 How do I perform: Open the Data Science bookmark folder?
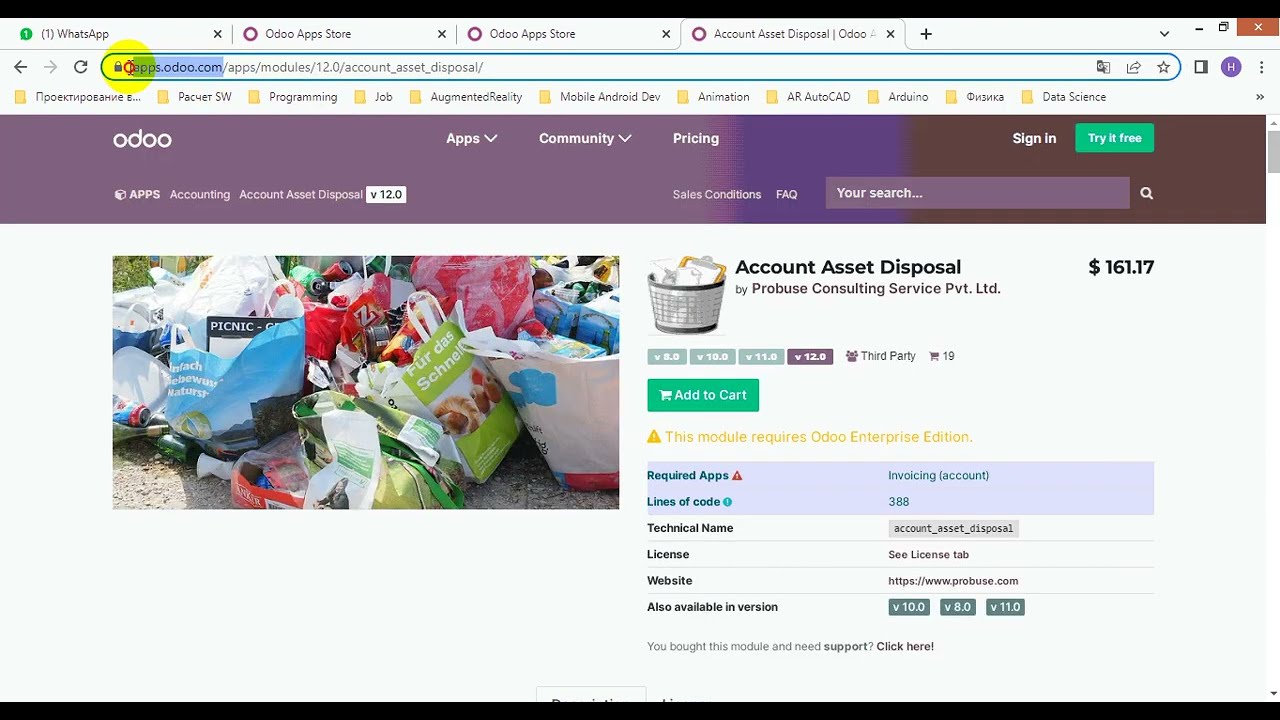click(x=1063, y=97)
